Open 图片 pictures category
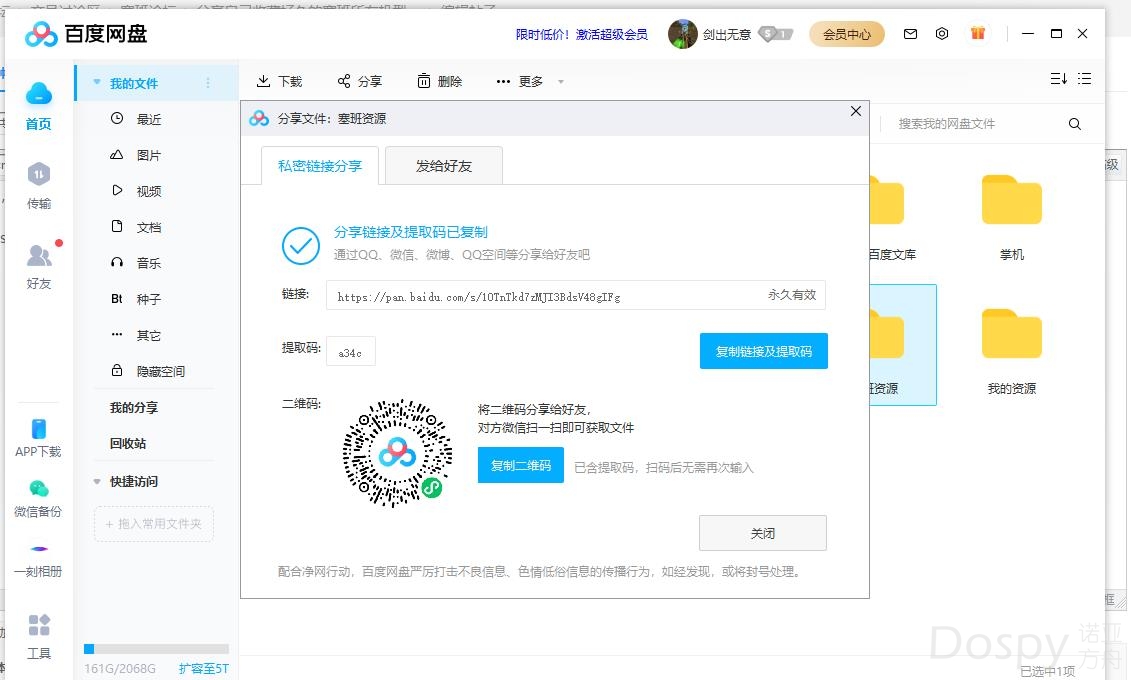 click(x=149, y=155)
